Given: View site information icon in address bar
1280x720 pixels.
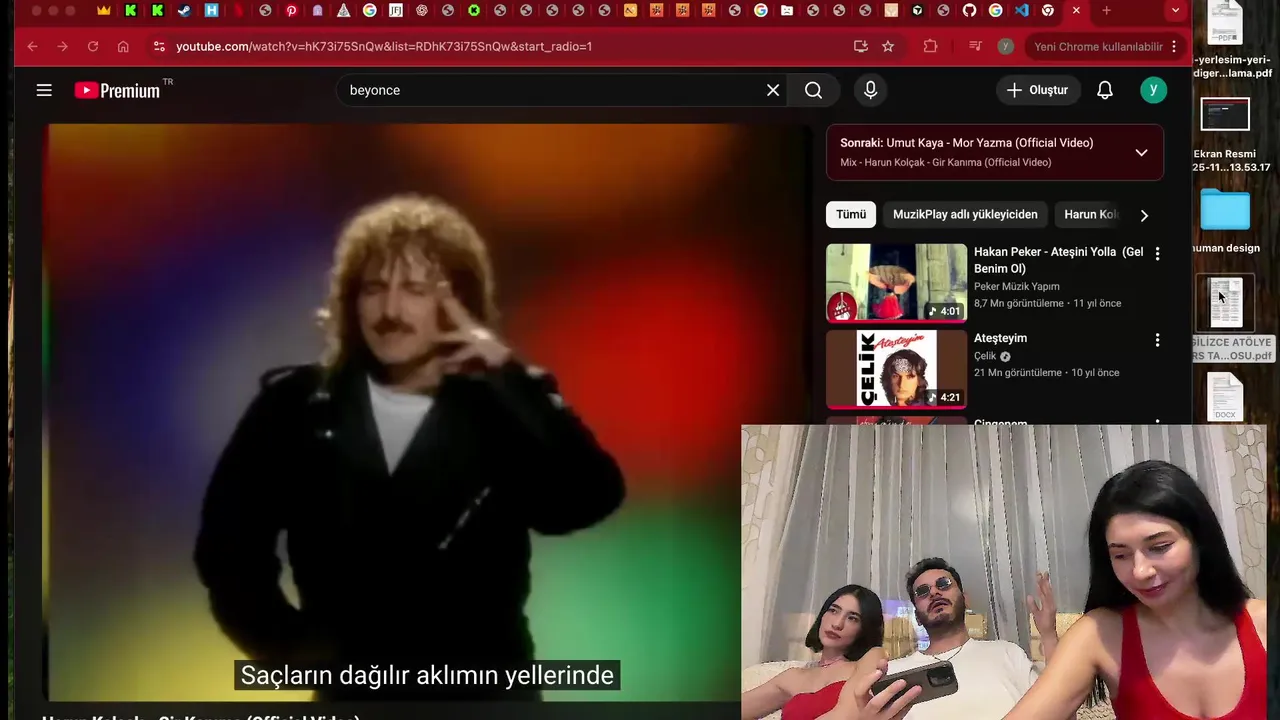Looking at the screenshot, I should tap(159, 46).
